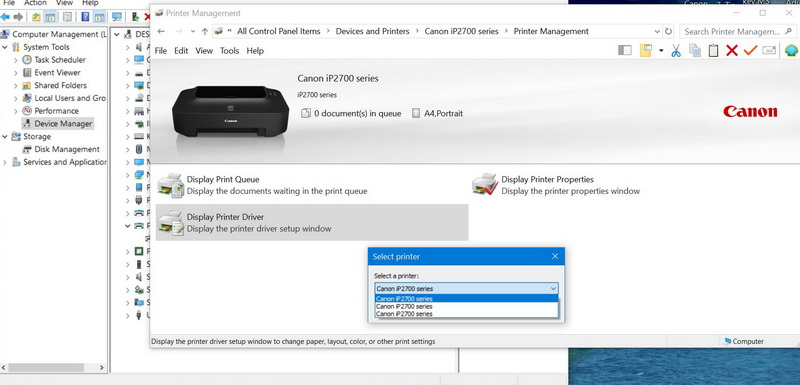Select Computer Management root node

[x=59, y=34]
